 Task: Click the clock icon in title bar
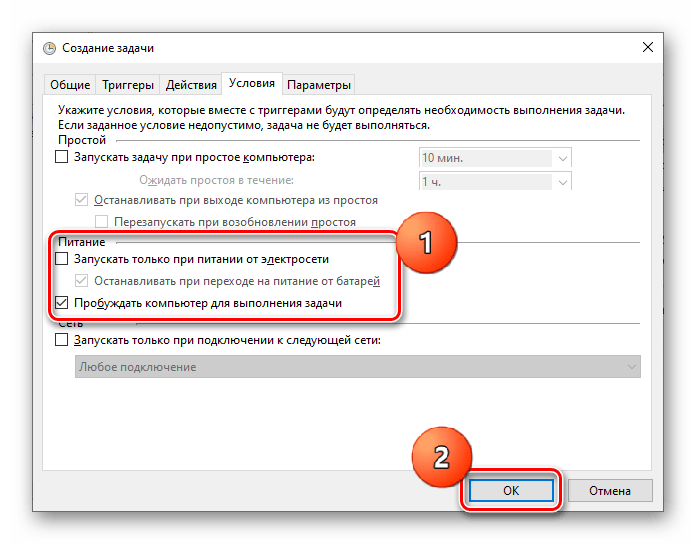click(49, 48)
